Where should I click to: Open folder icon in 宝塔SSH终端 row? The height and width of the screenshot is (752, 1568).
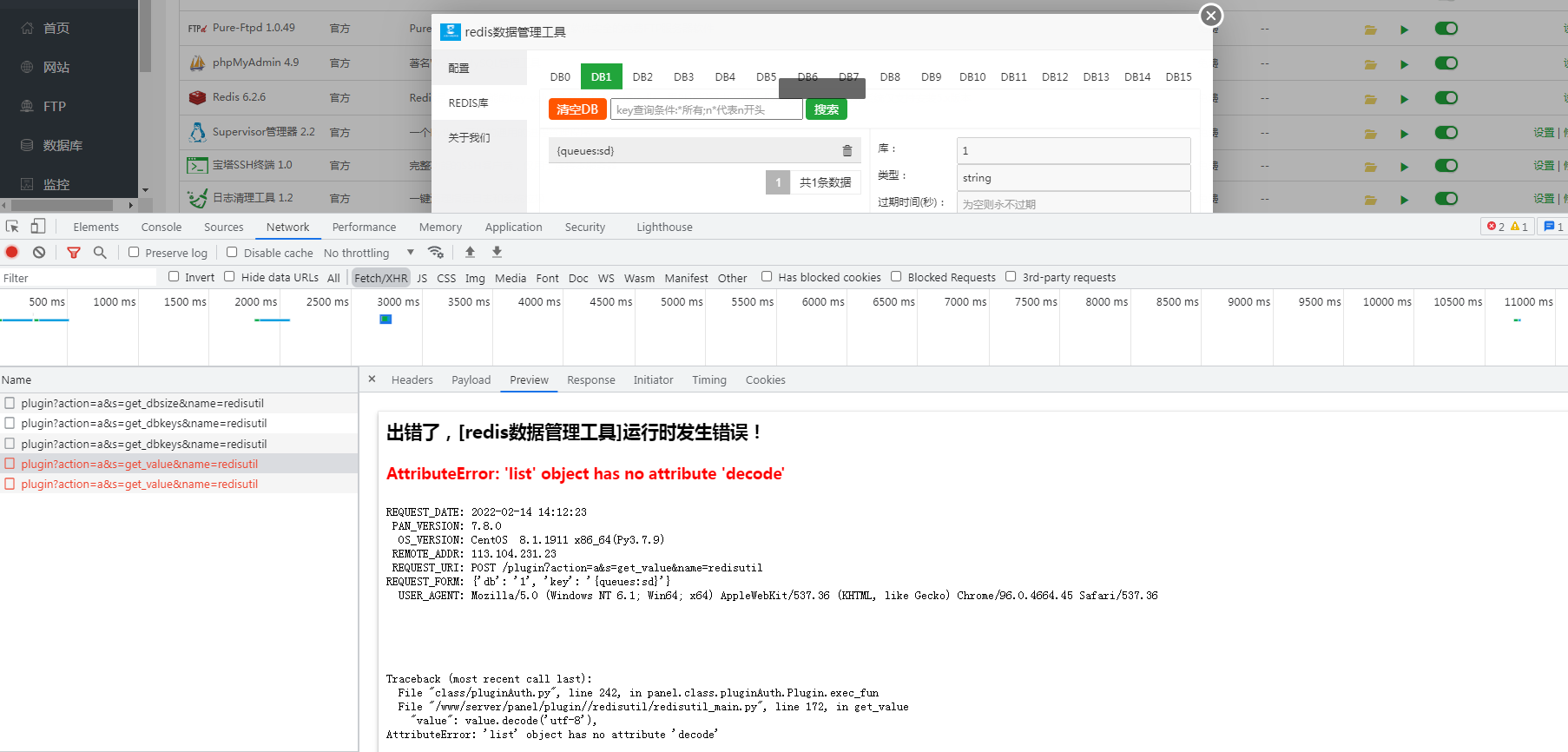coord(1370,166)
